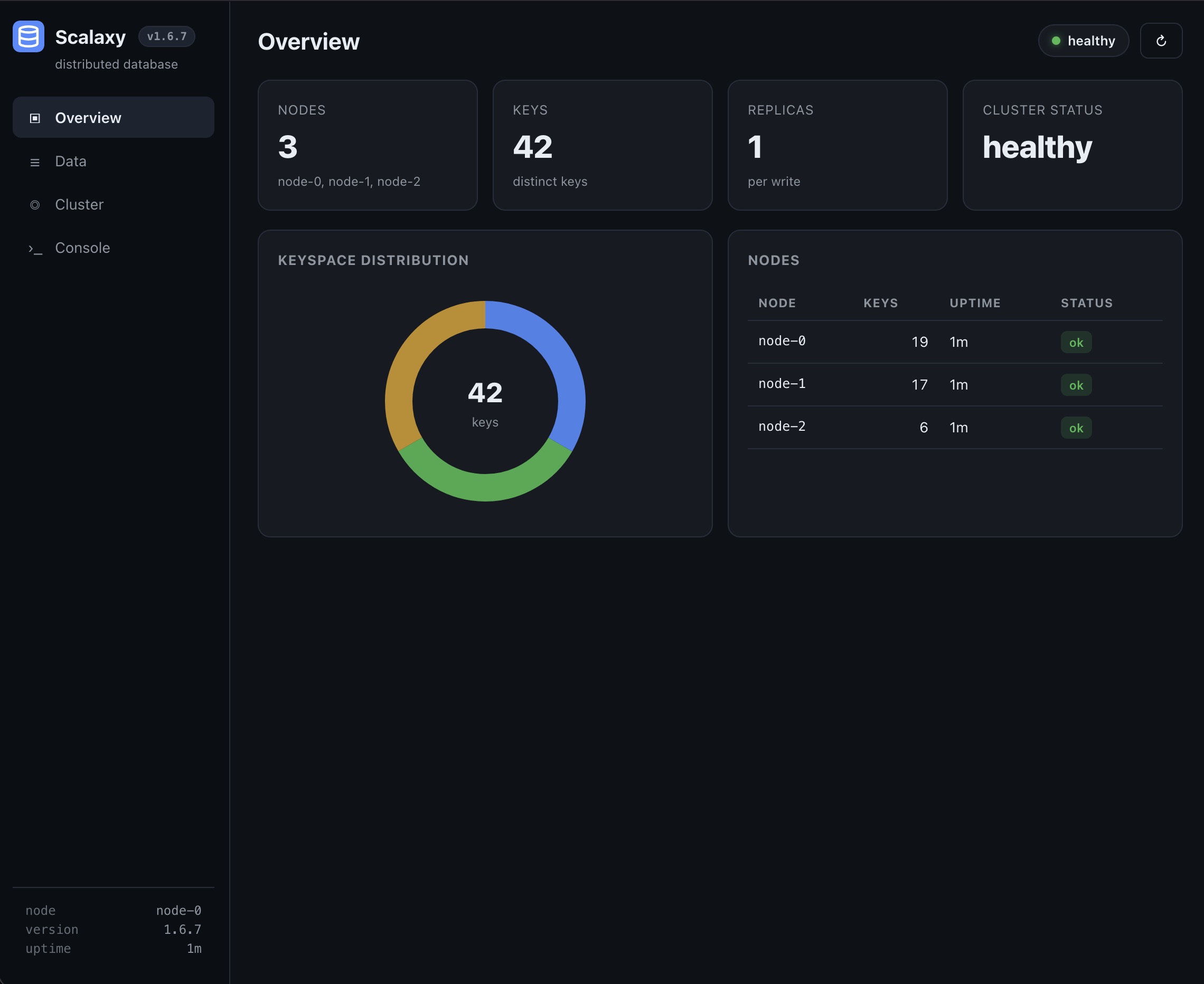This screenshot has height=984, width=1204.
Task: Click the 'distinct keys' caption
Action: [550, 182]
